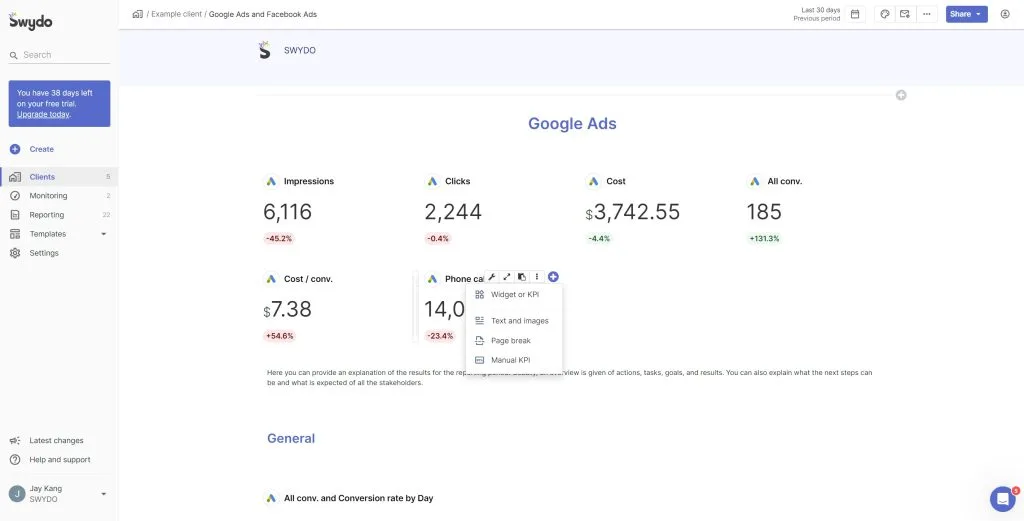Click the Cost value $3,742.55

click(x=633, y=212)
